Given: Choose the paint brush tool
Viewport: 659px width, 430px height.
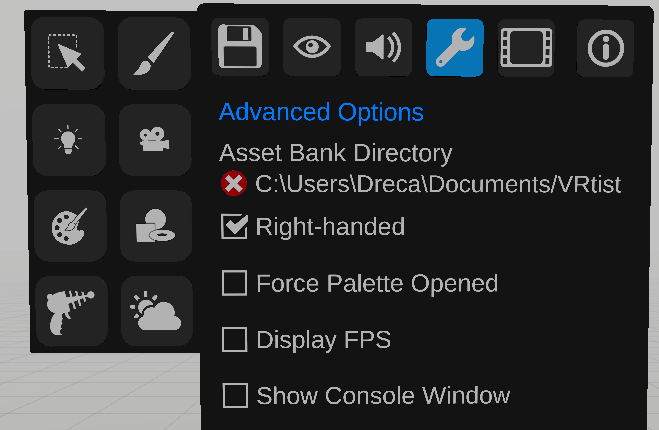Looking at the screenshot, I should [154, 53].
